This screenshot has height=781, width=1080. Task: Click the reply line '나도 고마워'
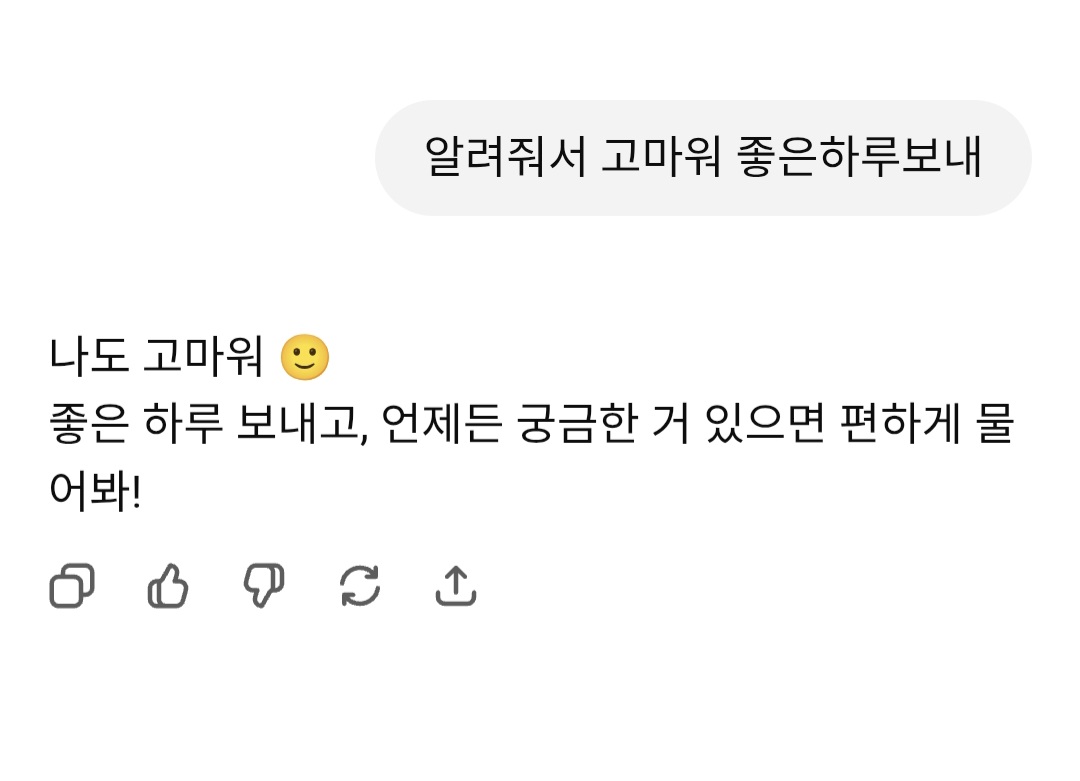(155, 357)
